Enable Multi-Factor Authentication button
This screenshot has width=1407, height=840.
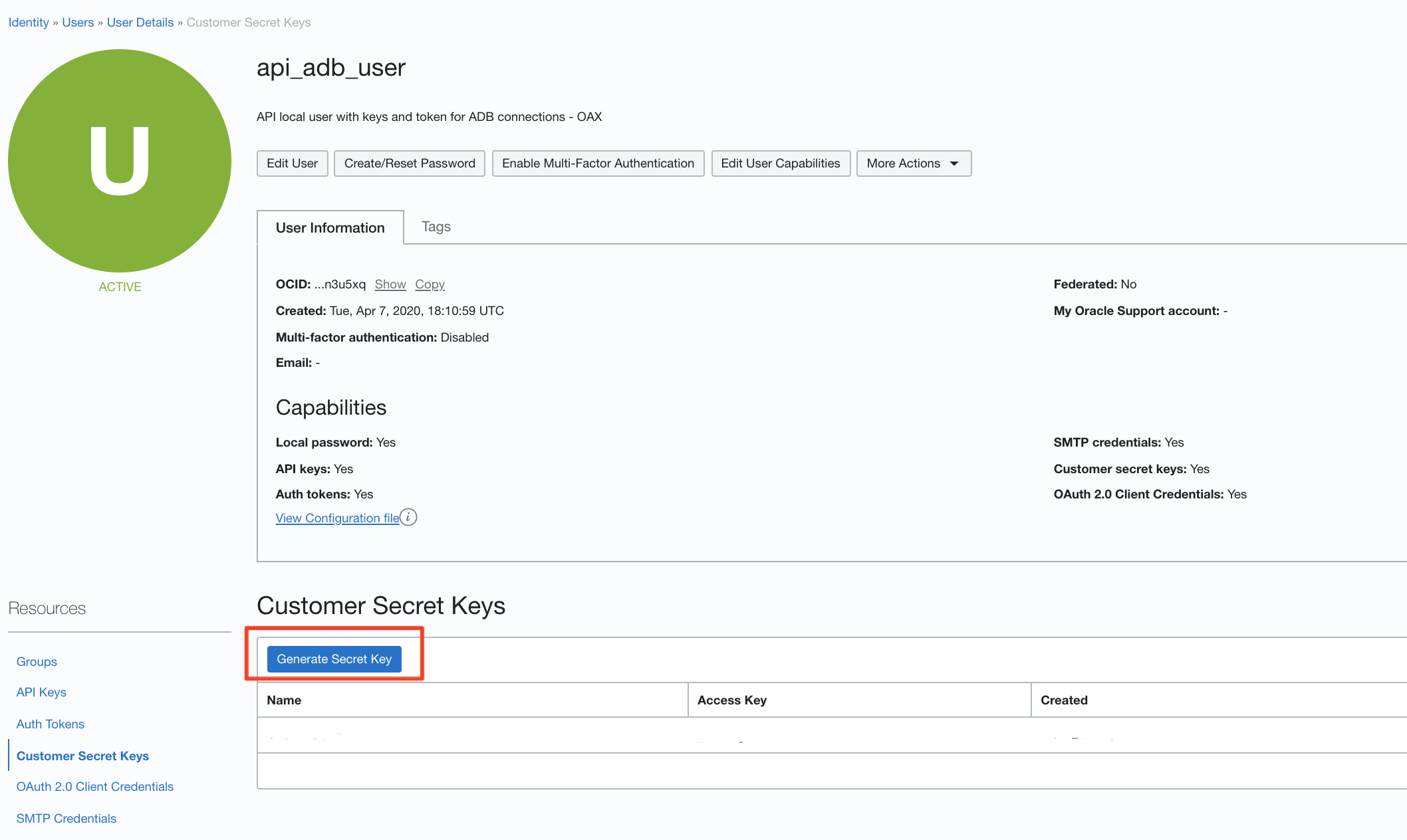point(598,163)
